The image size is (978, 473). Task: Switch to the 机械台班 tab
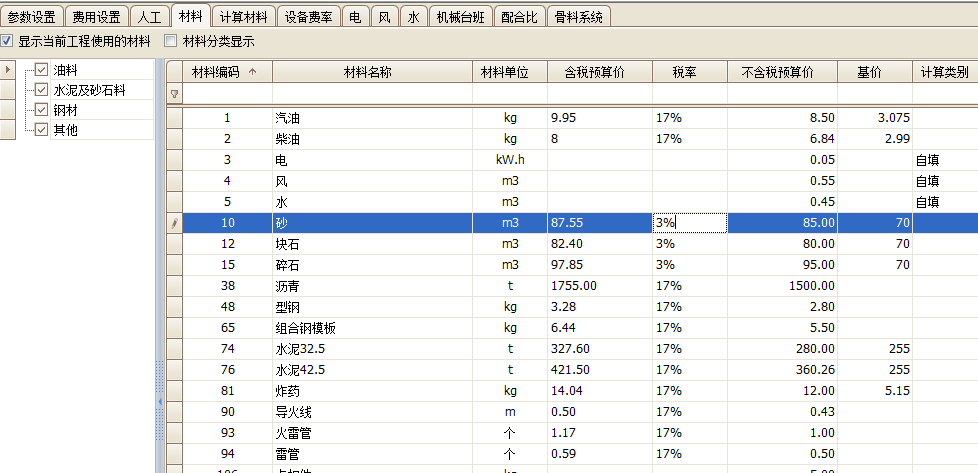[x=462, y=17]
